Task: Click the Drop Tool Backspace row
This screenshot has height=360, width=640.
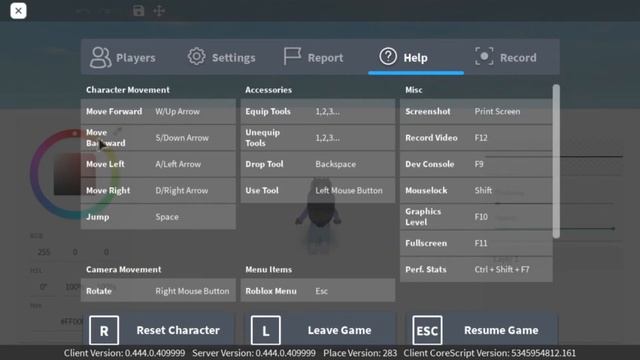Action: point(318,164)
